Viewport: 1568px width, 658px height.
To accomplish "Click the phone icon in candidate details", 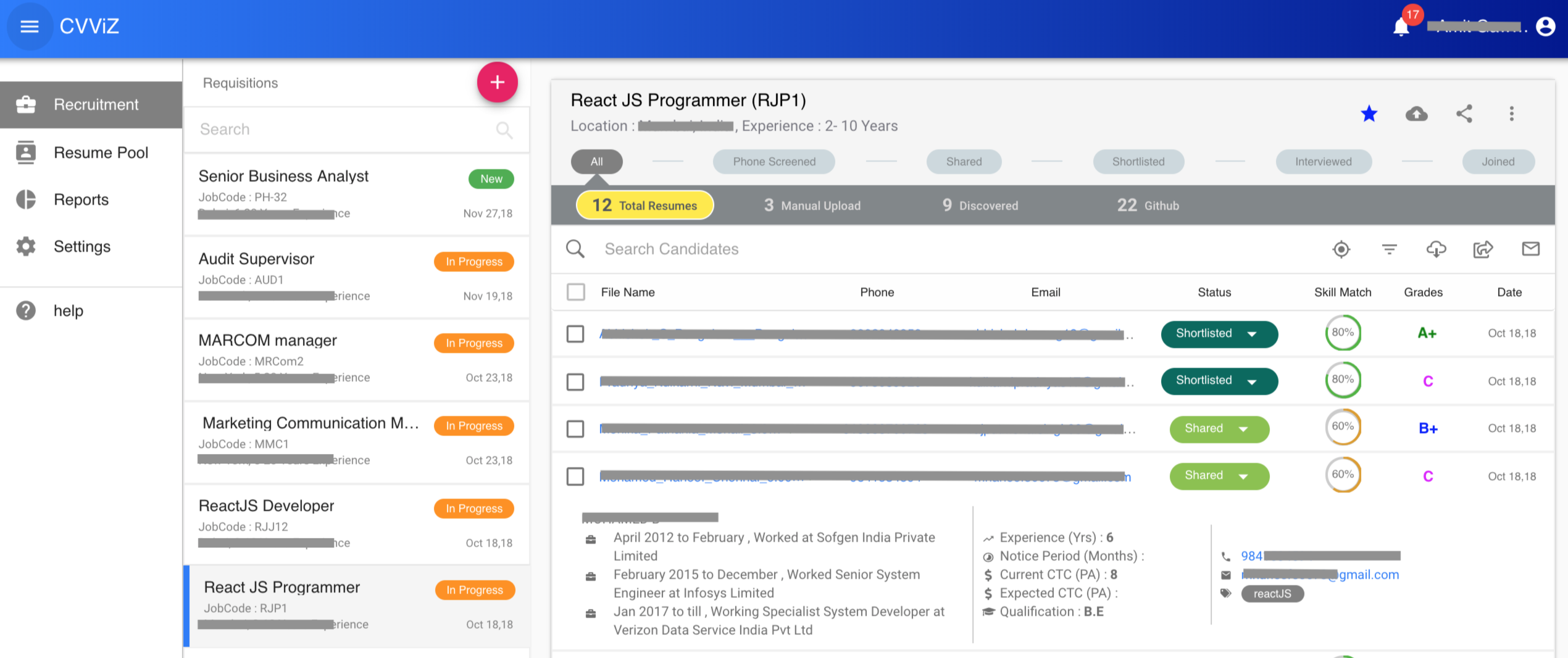I will coord(1226,556).
